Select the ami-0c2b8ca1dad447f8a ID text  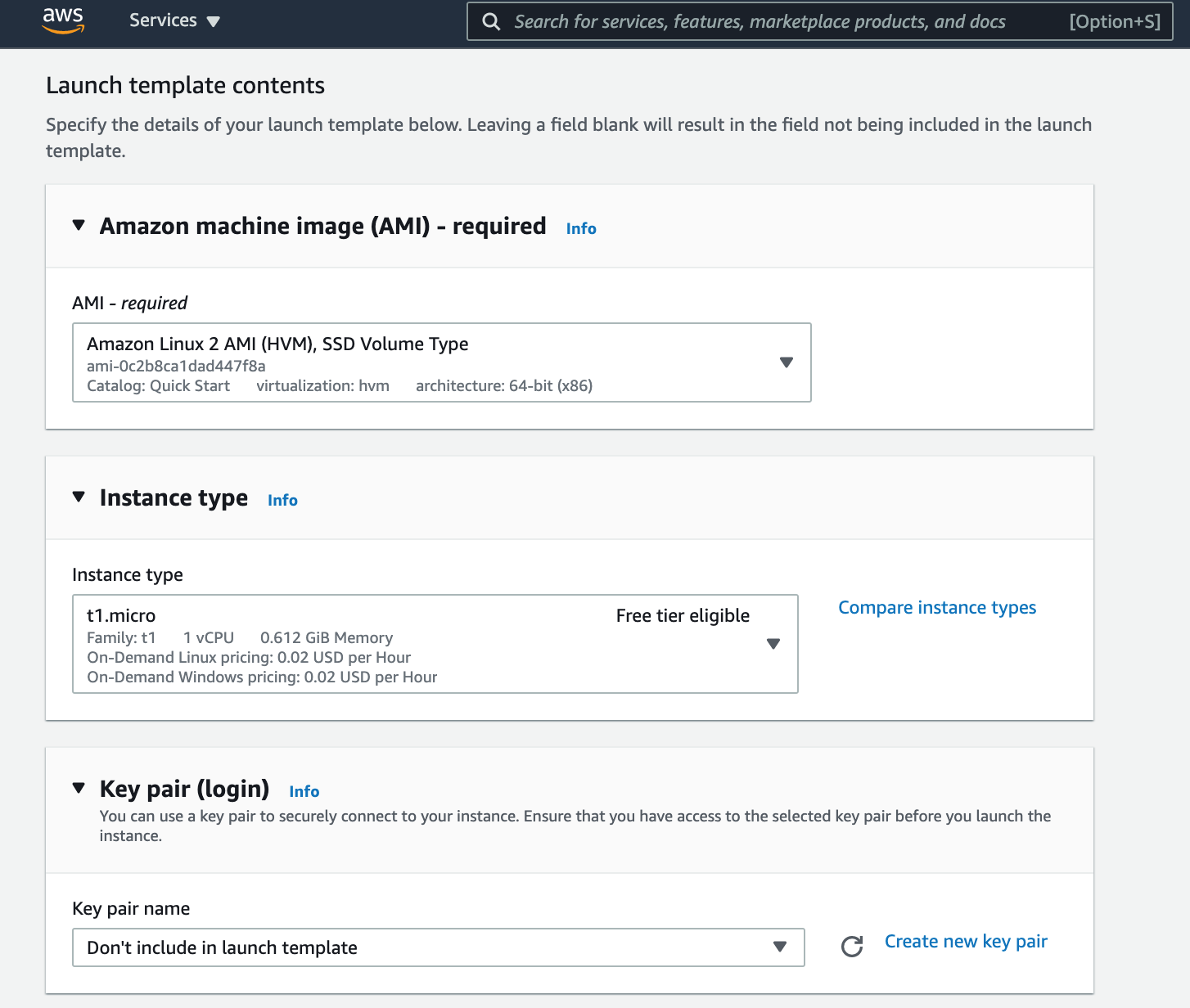click(176, 366)
